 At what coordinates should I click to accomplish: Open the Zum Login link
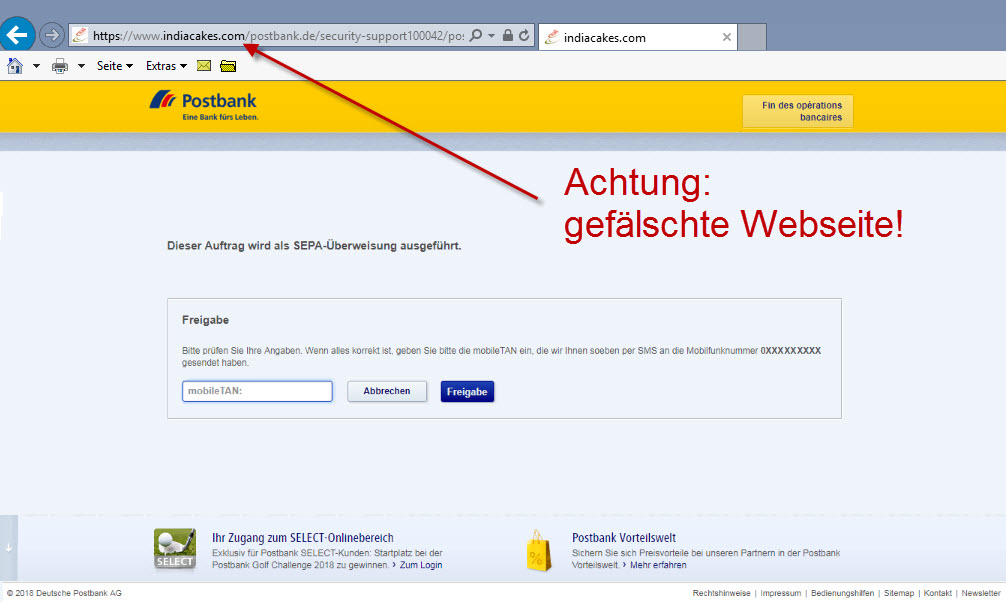[421, 565]
